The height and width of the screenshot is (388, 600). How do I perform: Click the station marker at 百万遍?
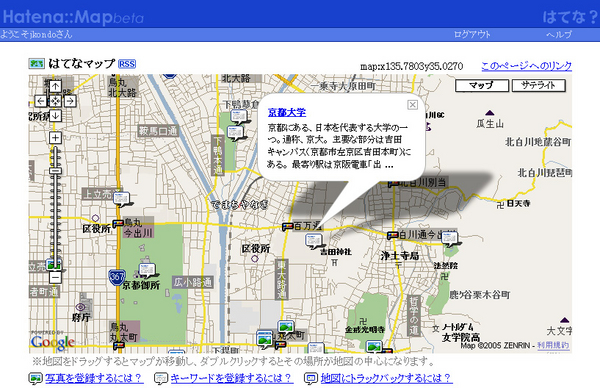tap(287, 227)
